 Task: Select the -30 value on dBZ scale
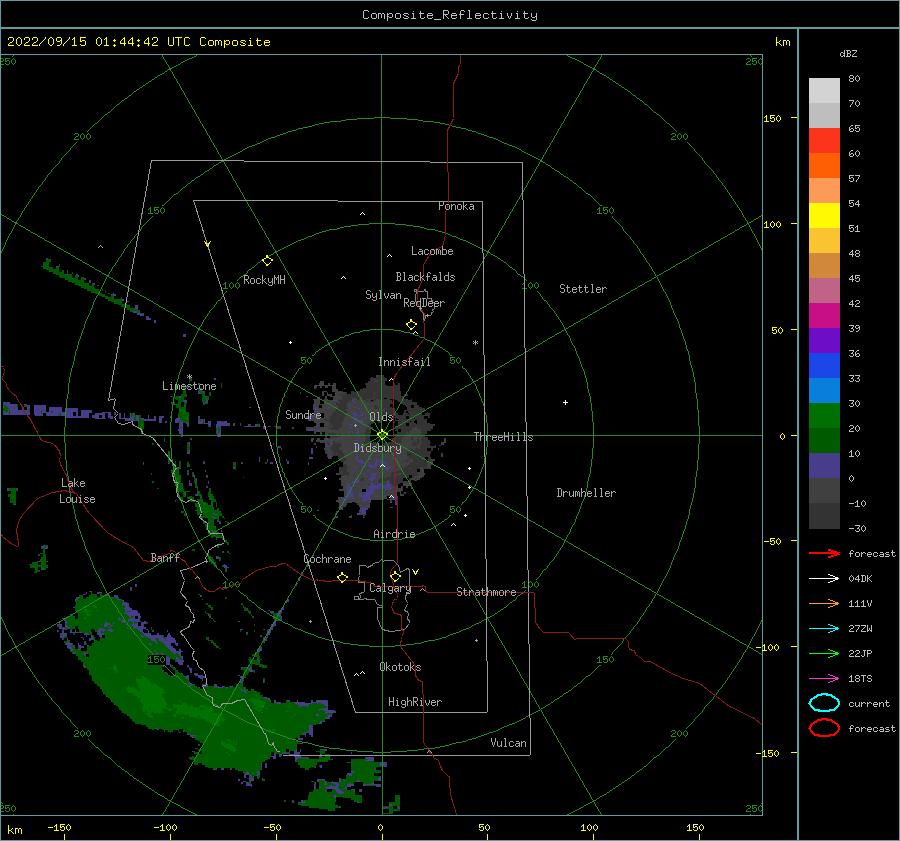click(x=857, y=528)
